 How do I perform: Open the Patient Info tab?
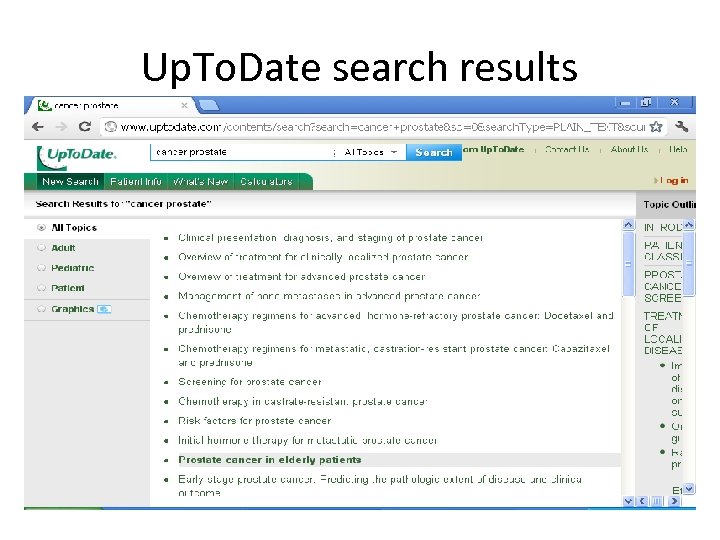point(135,182)
